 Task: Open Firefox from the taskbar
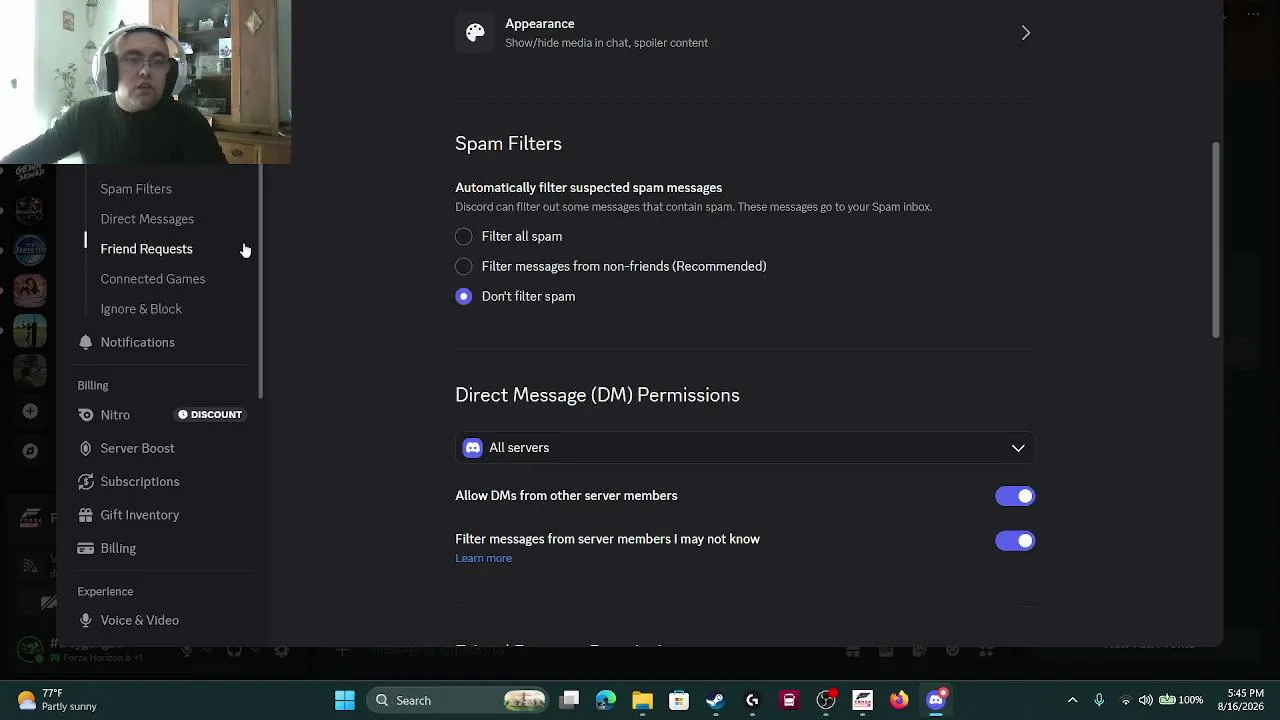coord(899,700)
